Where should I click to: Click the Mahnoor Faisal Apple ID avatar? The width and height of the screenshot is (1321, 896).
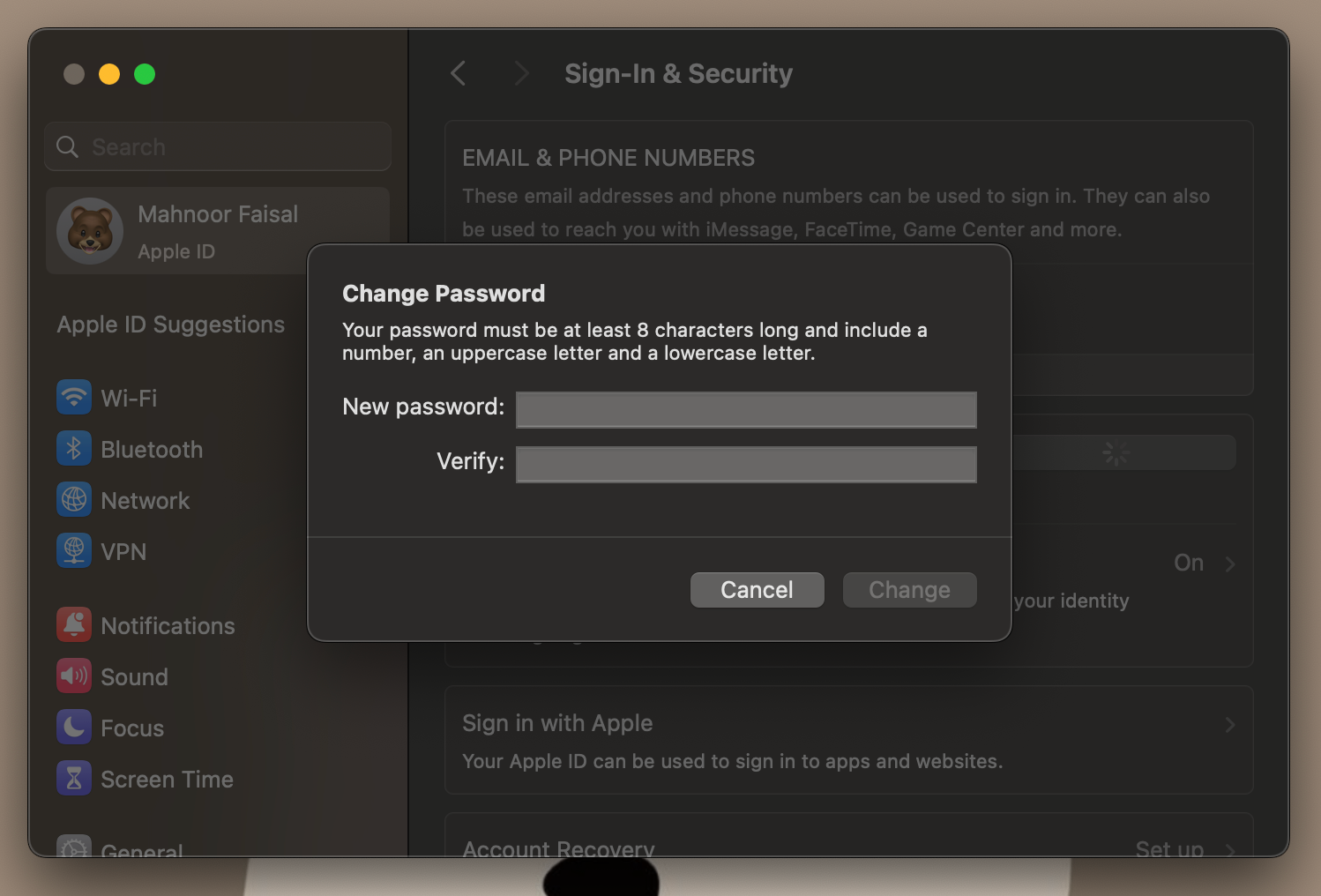pos(90,231)
